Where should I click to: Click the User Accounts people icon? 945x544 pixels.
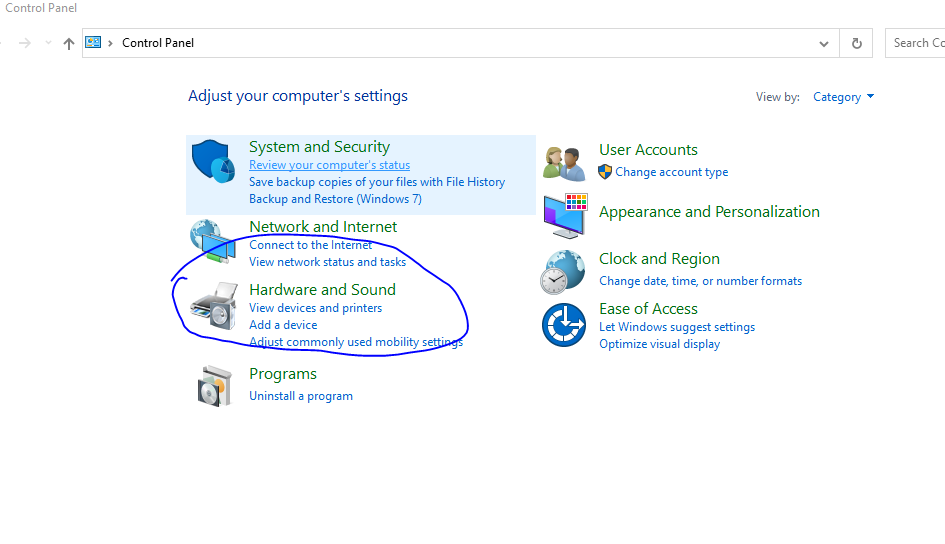point(564,163)
